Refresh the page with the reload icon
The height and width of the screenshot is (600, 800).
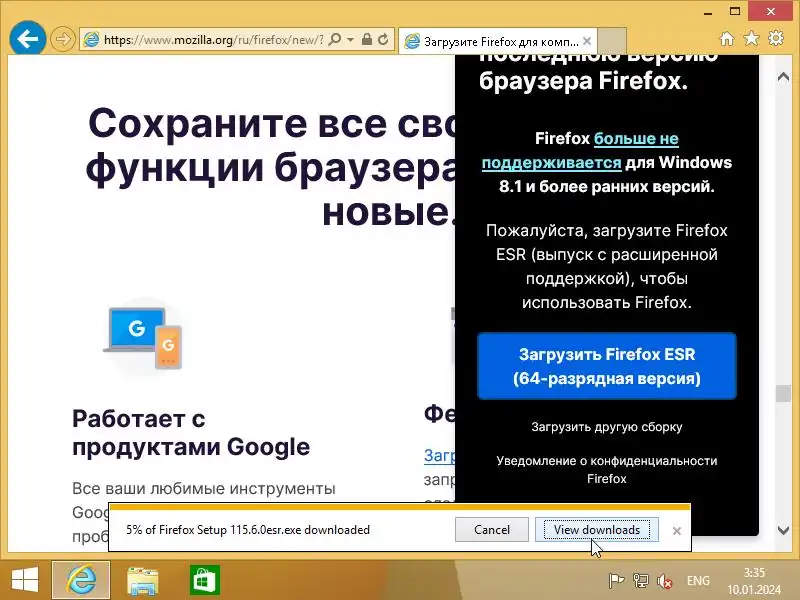point(383,39)
